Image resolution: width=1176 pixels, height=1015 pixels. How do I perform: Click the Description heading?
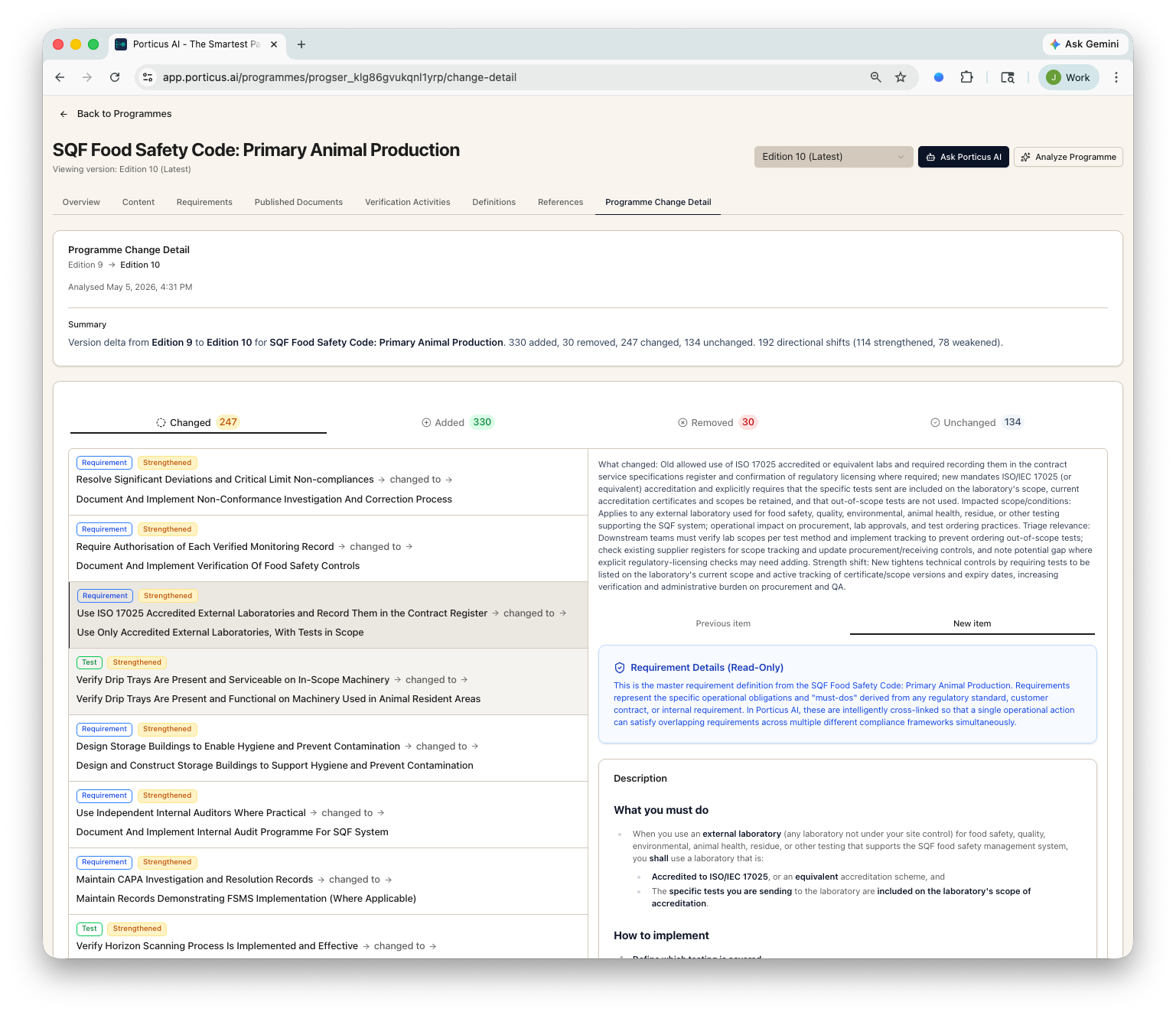click(x=640, y=779)
